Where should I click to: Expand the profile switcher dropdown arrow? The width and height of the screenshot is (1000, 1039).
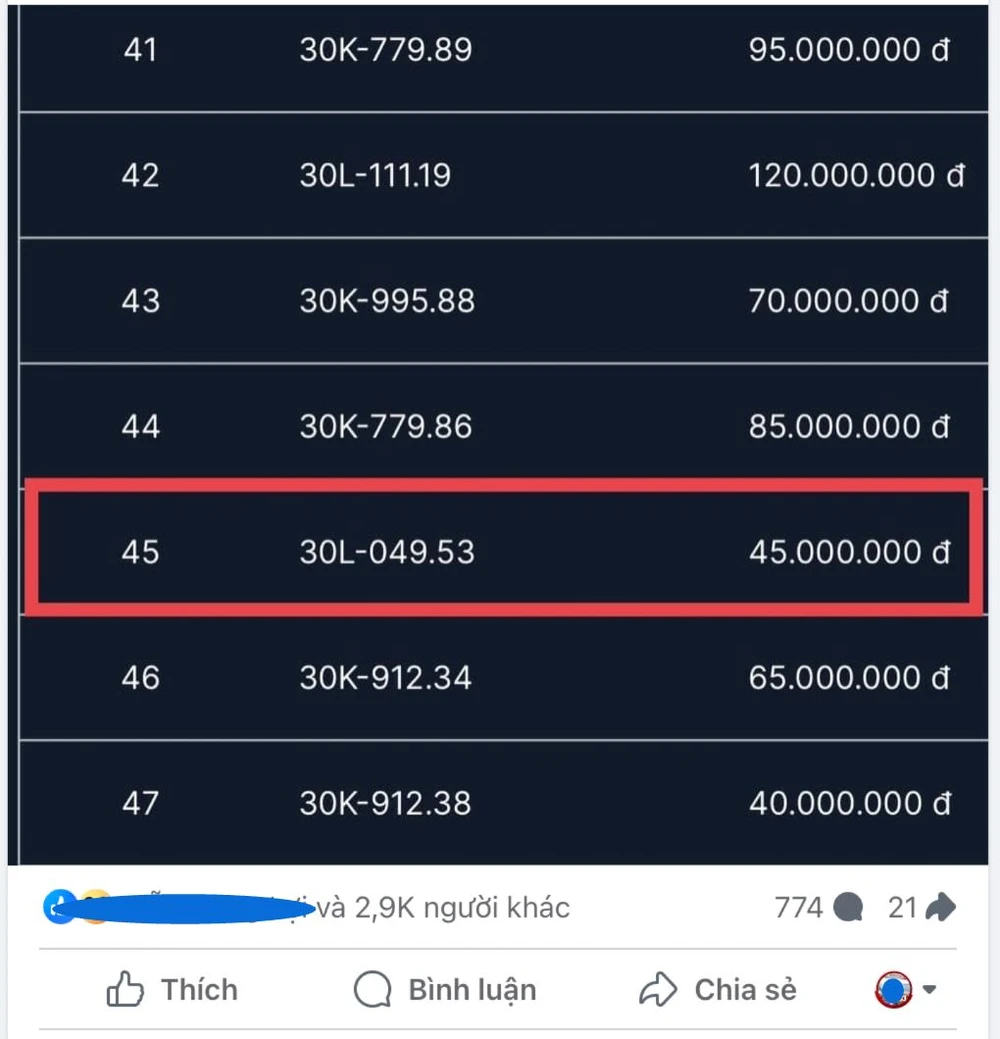tap(930, 990)
